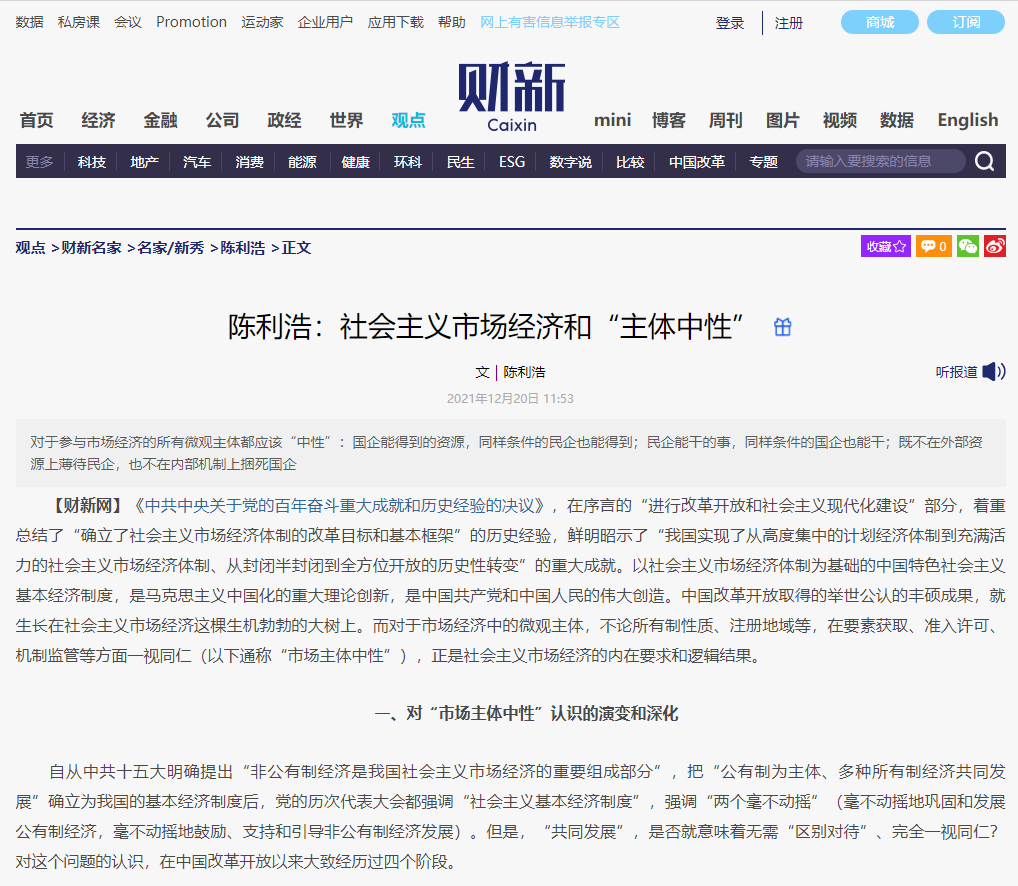
Task: Click the Caixin logo
Action: click(x=511, y=97)
